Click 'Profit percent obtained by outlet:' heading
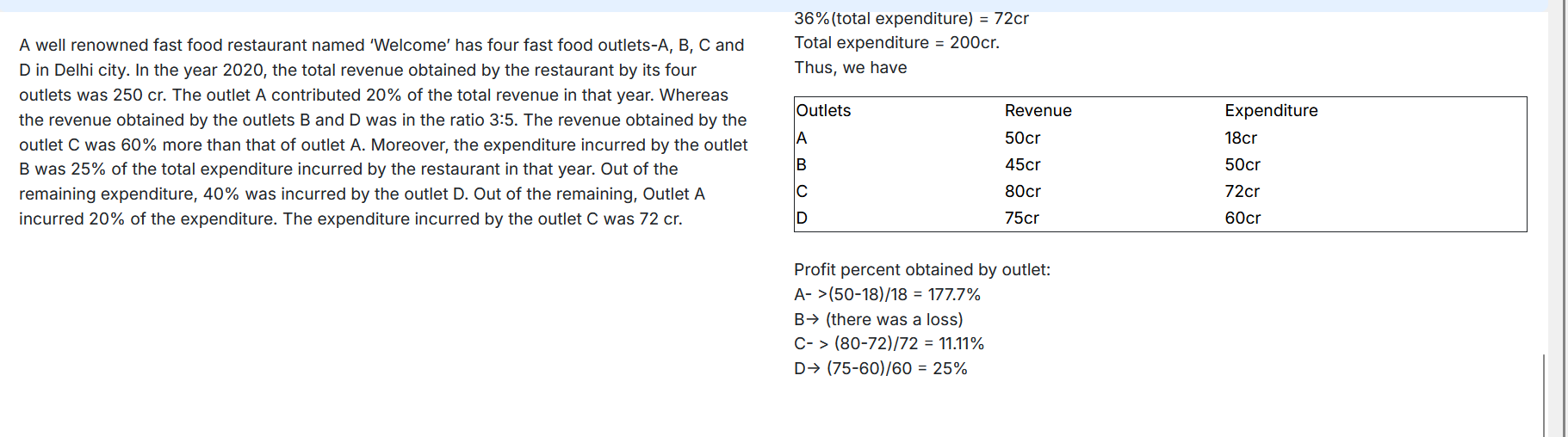 (922, 270)
